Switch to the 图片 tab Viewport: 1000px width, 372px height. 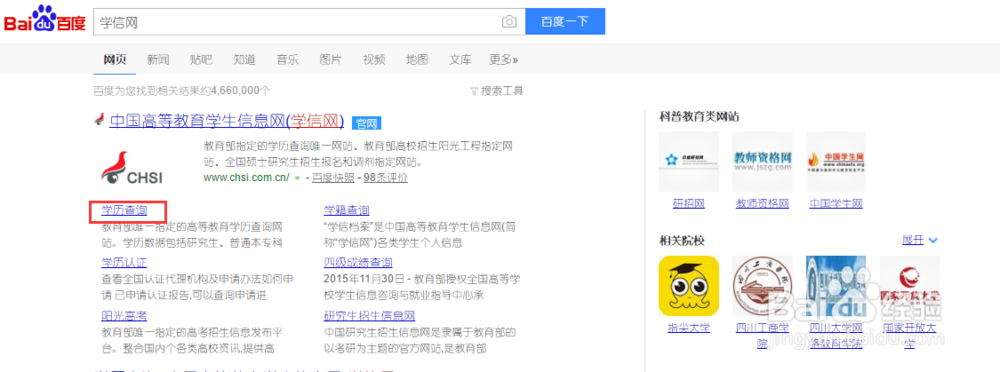click(330, 60)
